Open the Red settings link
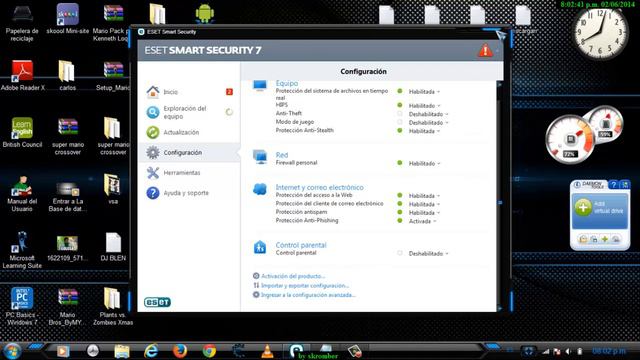The width and height of the screenshot is (640, 360). tap(282, 155)
